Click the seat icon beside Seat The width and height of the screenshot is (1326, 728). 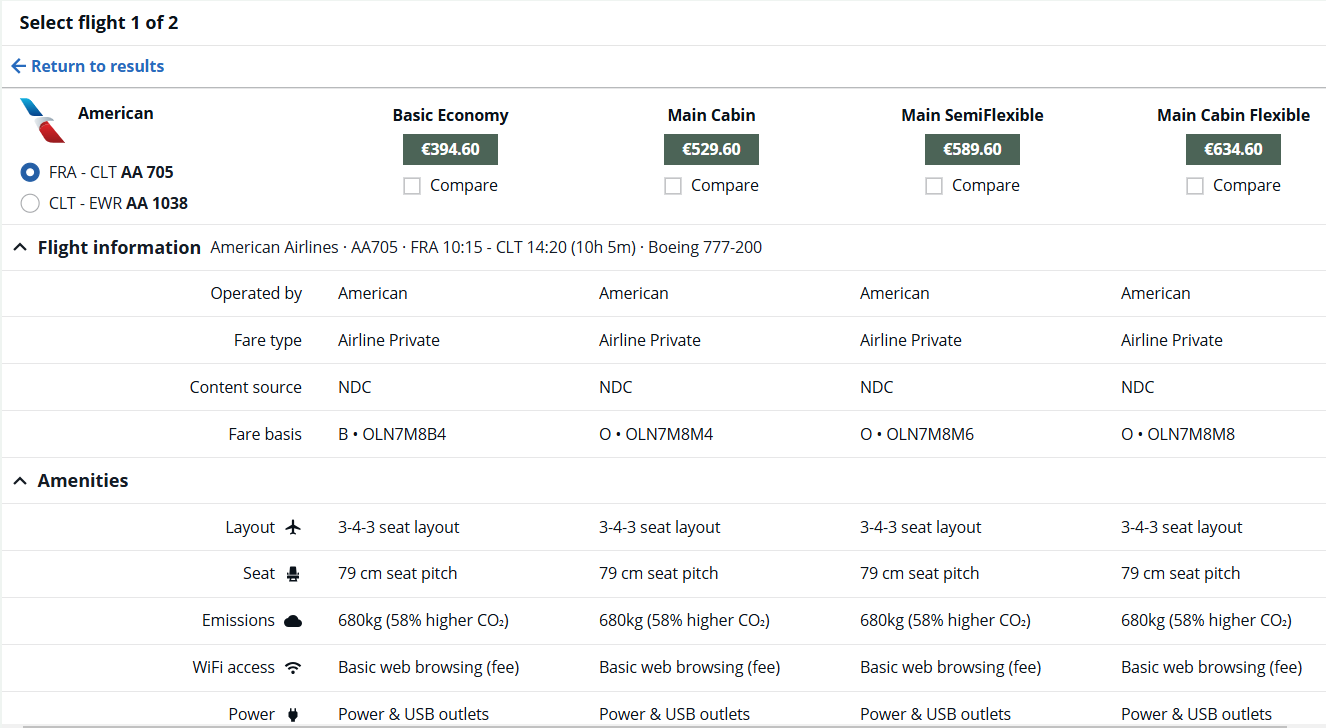293,574
